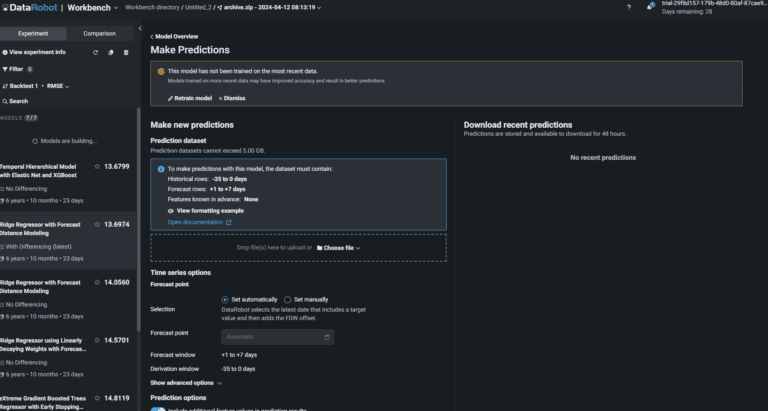Image resolution: width=768 pixels, height=411 pixels.
Task: Star the Temporal Hierarchical Model
Action: pos(97,166)
